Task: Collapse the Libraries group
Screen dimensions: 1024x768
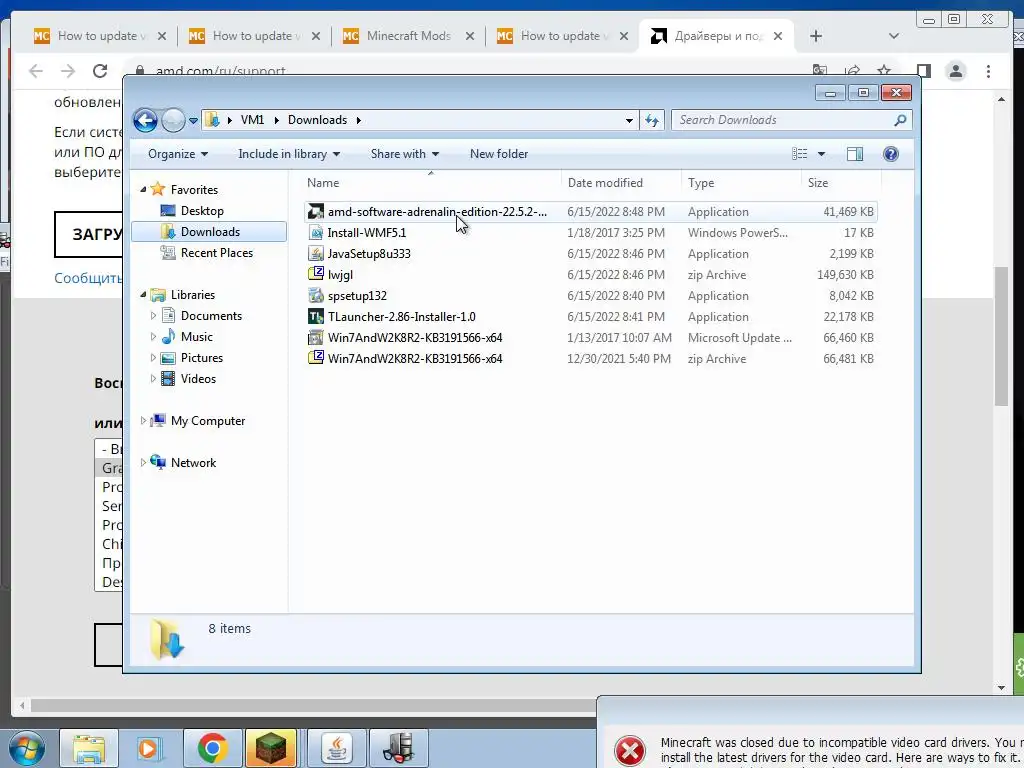Action: [x=143, y=295]
